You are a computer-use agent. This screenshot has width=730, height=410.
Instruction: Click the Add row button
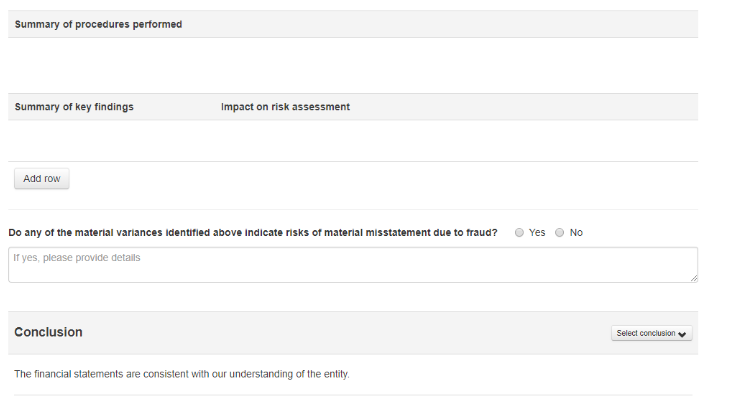coord(41,179)
